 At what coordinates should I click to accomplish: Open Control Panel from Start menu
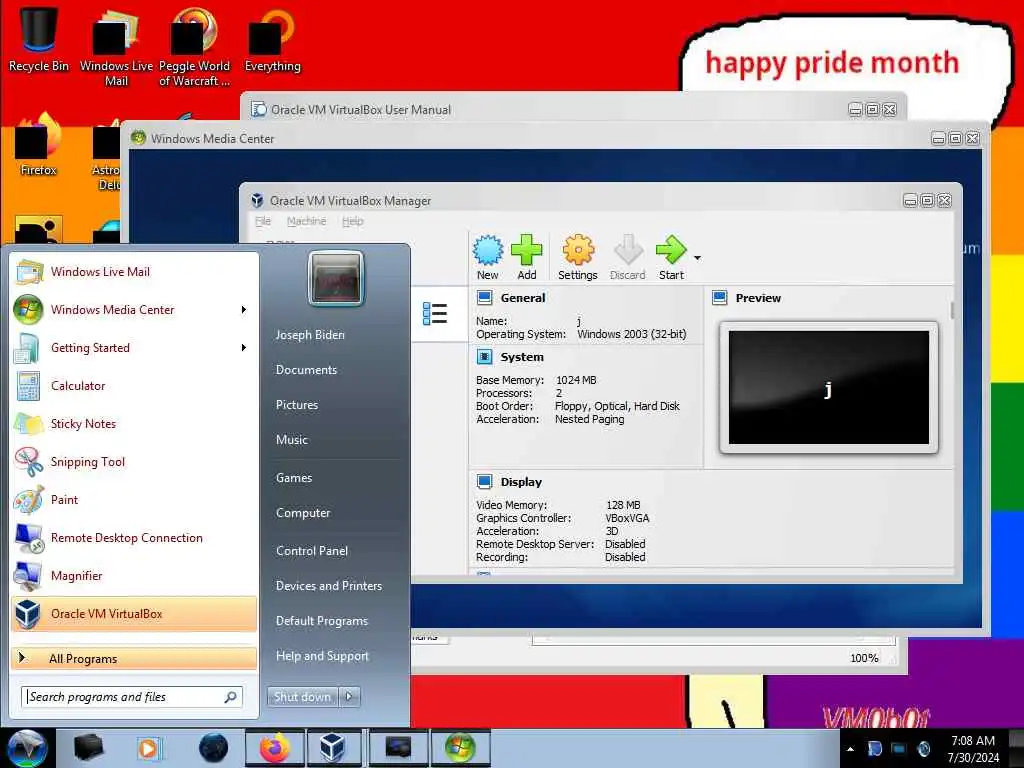312,551
